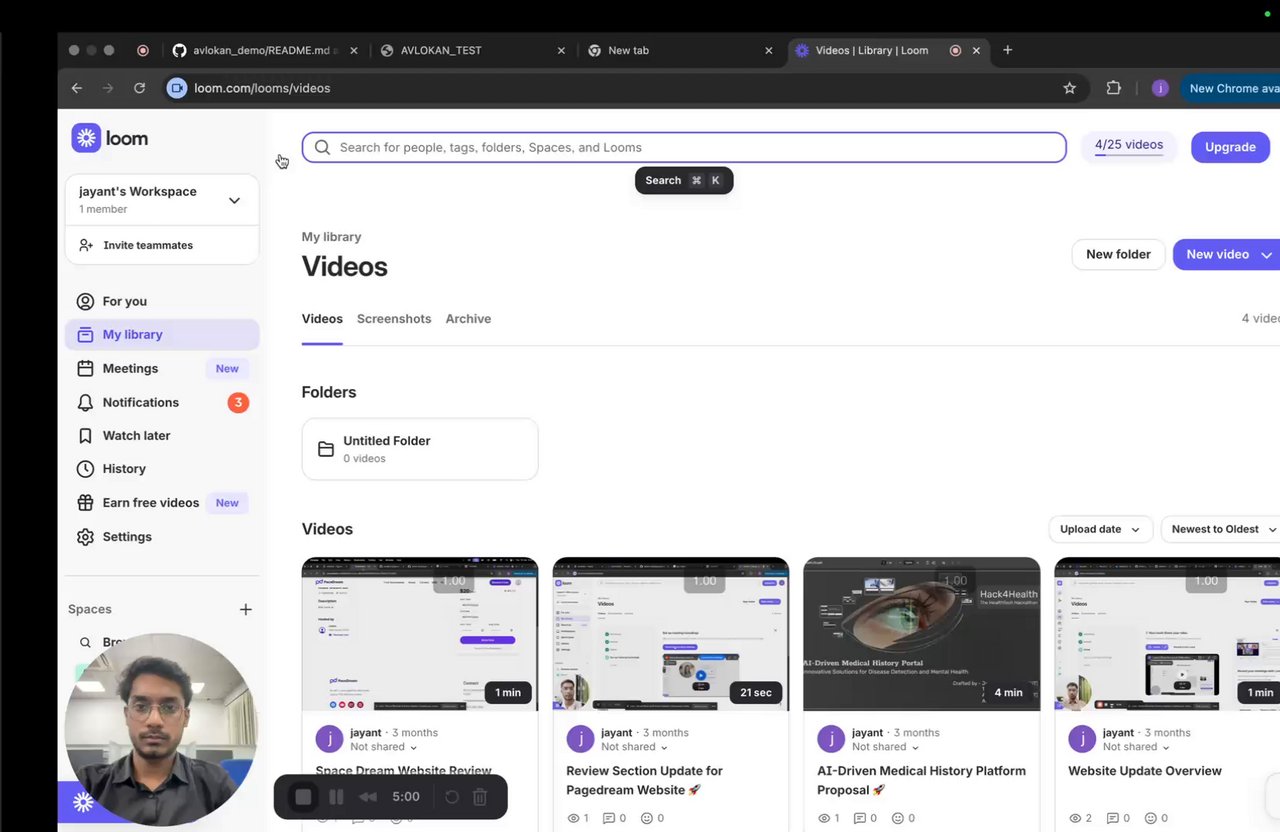Add a new Space with plus icon
This screenshot has height=832, width=1280.
(245, 609)
